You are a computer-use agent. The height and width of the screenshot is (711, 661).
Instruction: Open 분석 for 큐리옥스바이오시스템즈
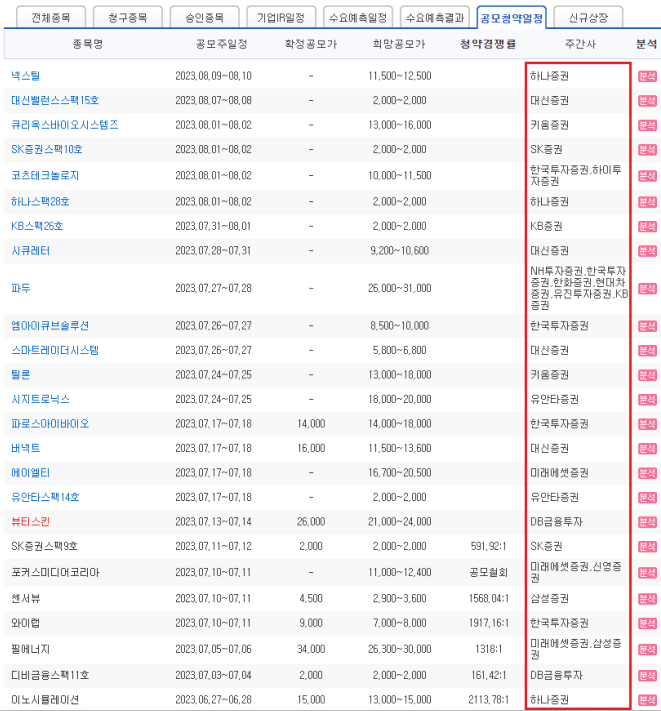point(647,125)
